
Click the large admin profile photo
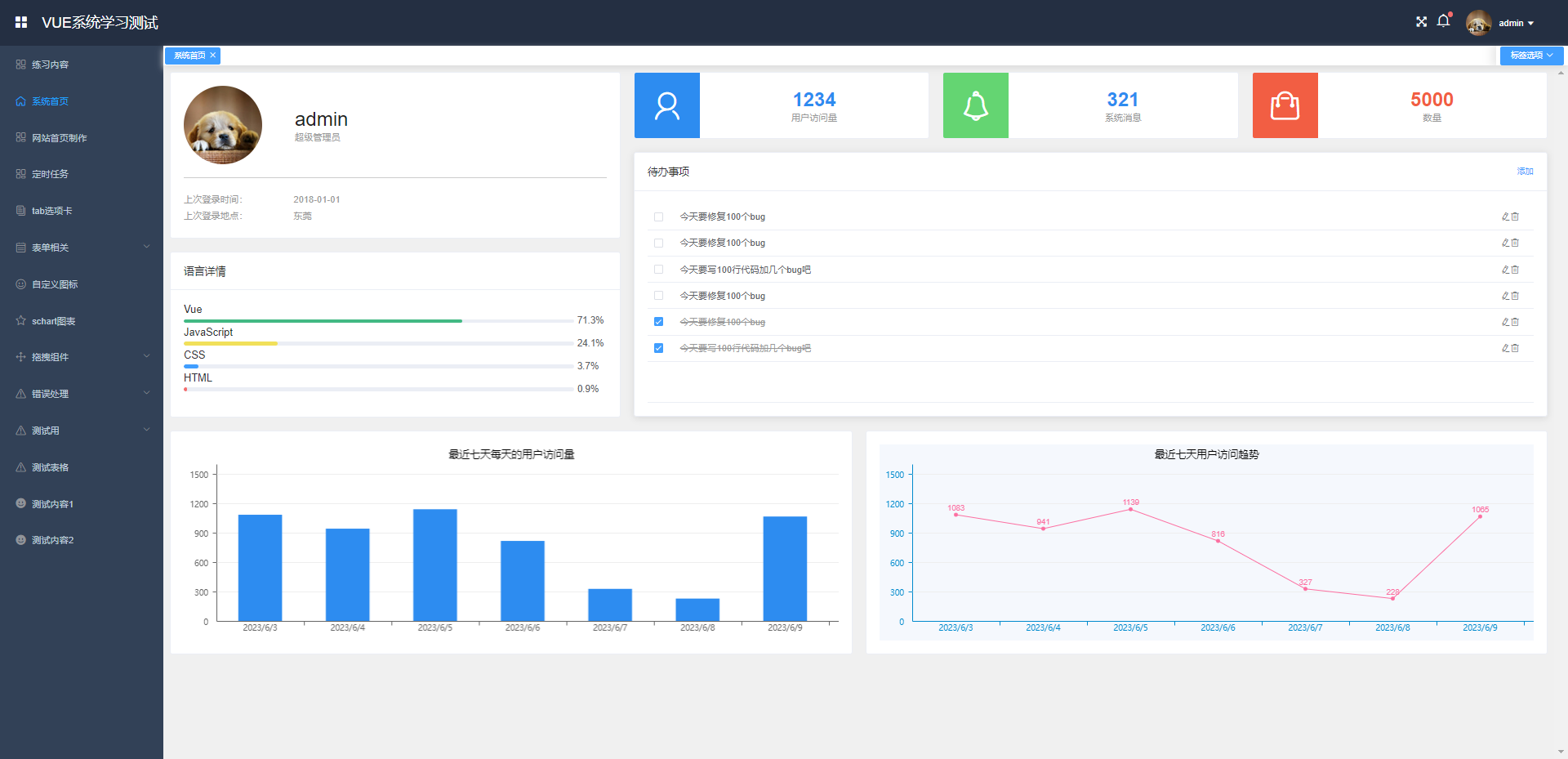(223, 125)
